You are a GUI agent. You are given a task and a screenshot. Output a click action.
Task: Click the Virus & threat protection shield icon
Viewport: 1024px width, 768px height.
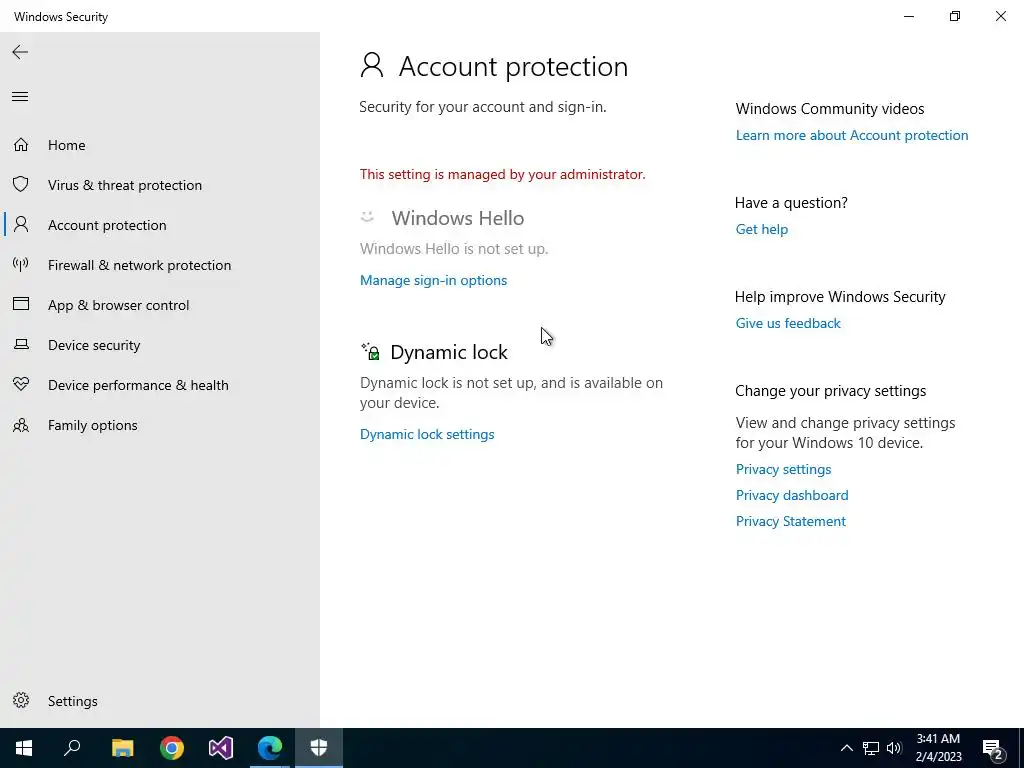pos(21,184)
